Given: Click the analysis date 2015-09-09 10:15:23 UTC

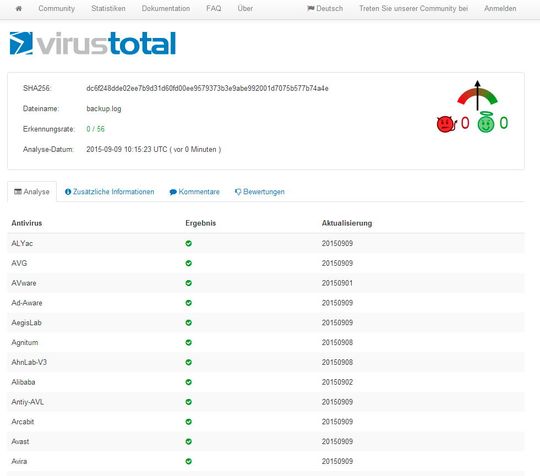Looking at the screenshot, I should (127, 149).
